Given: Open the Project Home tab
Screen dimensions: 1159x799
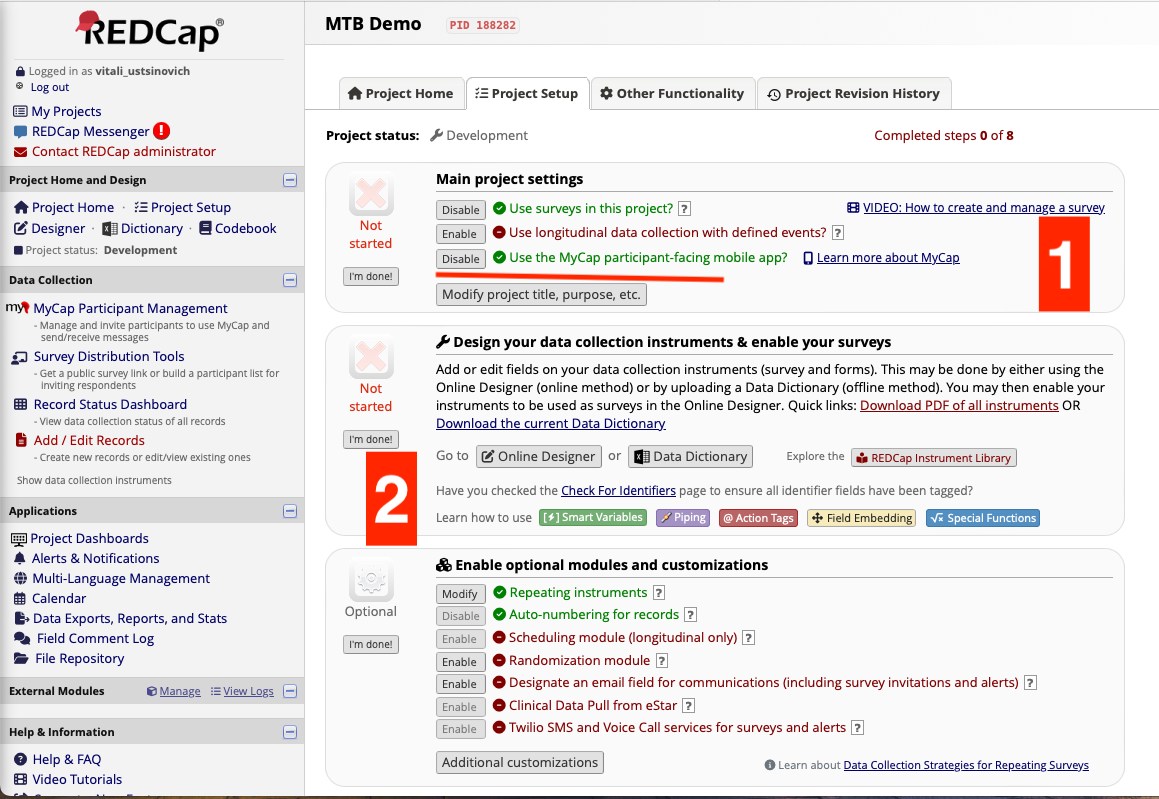Looking at the screenshot, I should click(401, 94).
